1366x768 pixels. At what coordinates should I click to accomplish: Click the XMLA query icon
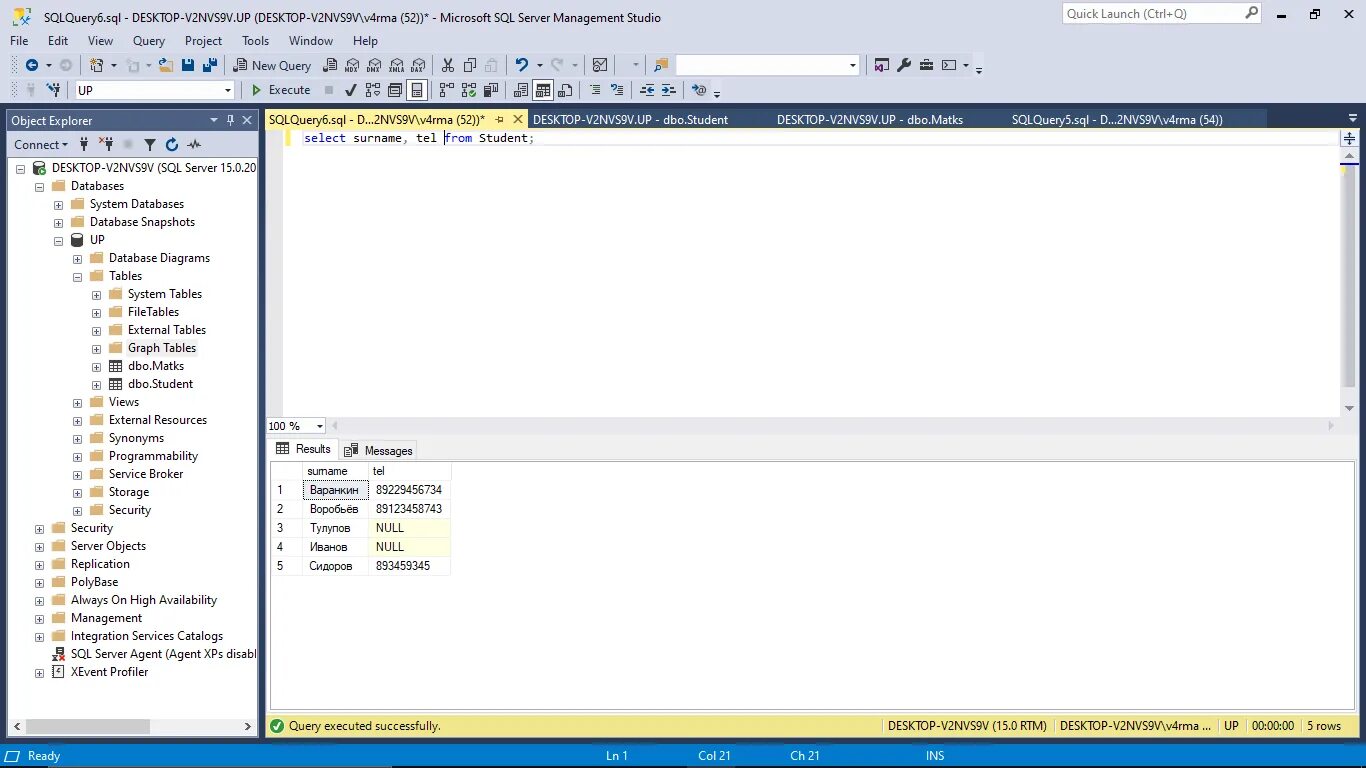tap(396, 65)
